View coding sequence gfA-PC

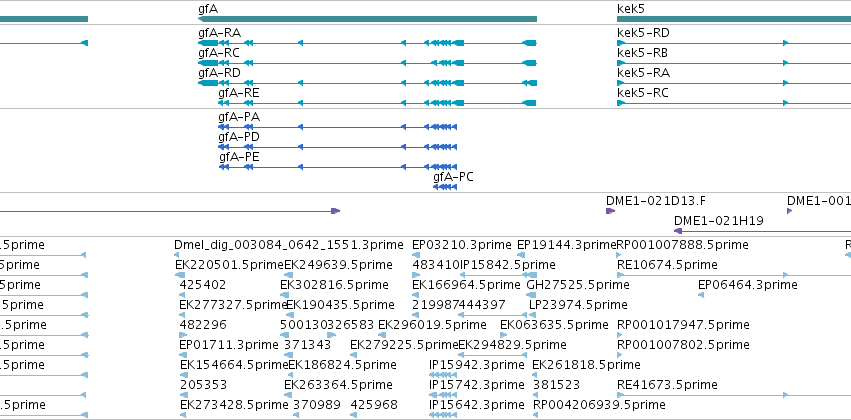click(x=453, y=177)
